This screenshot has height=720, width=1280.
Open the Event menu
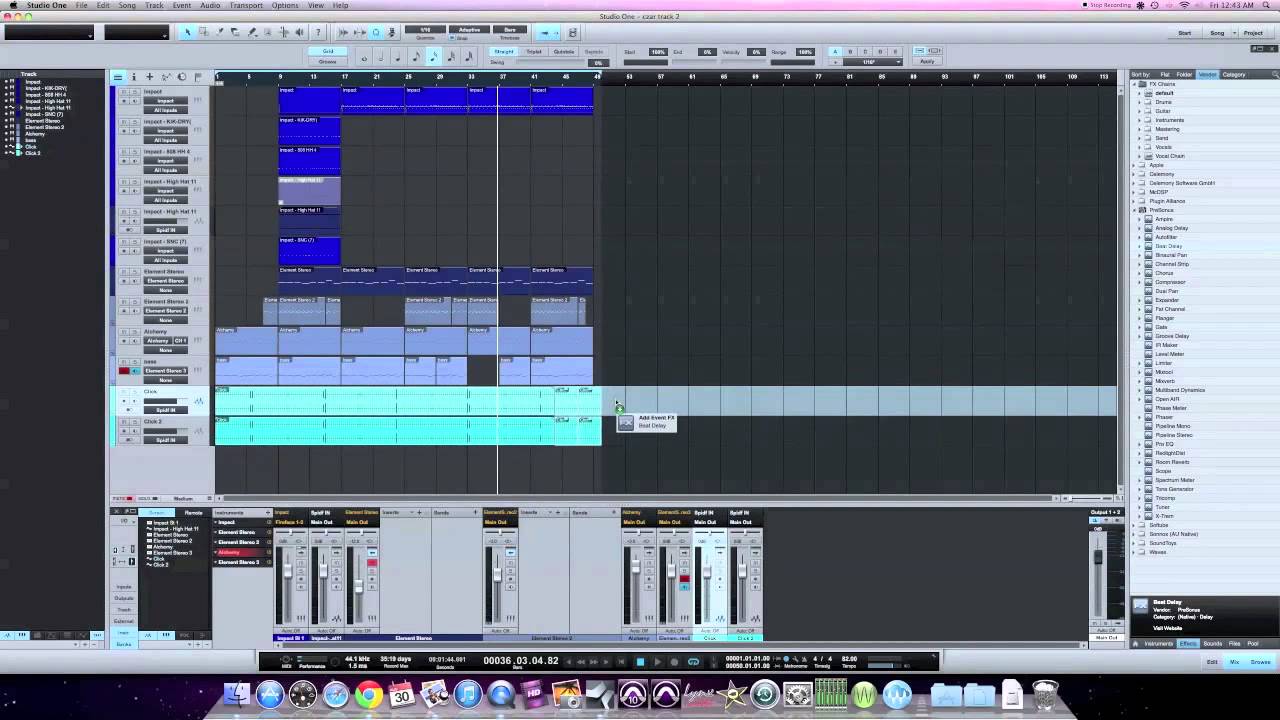point(181,5)
